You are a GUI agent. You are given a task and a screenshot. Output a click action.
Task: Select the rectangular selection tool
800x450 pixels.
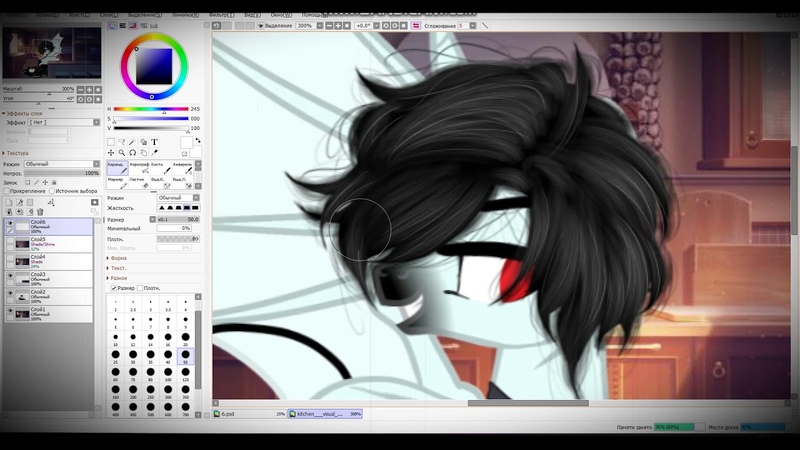111,142
